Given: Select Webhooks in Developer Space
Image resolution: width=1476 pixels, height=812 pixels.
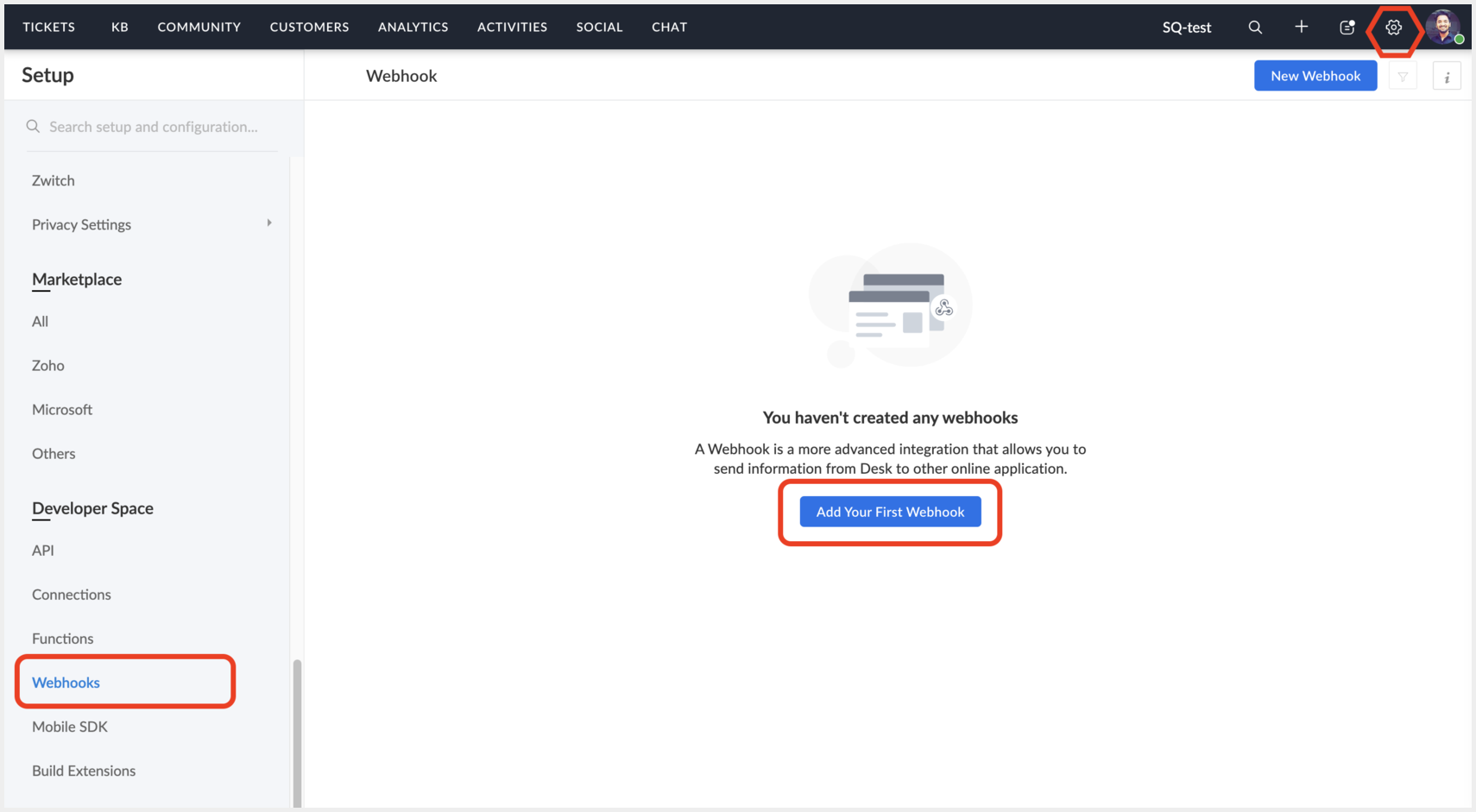Looking at the screenshot, I should coord(66,683).
